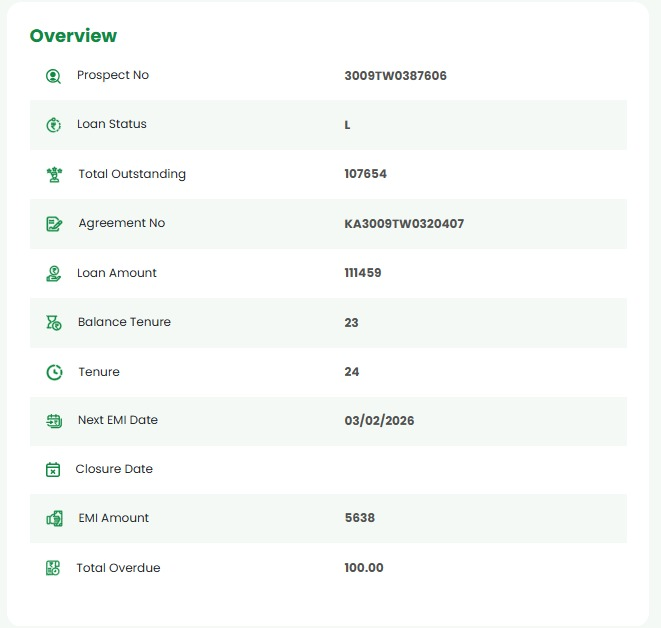Select balance tenure value 23
The image size is (661, 628).
click(352, 323)
